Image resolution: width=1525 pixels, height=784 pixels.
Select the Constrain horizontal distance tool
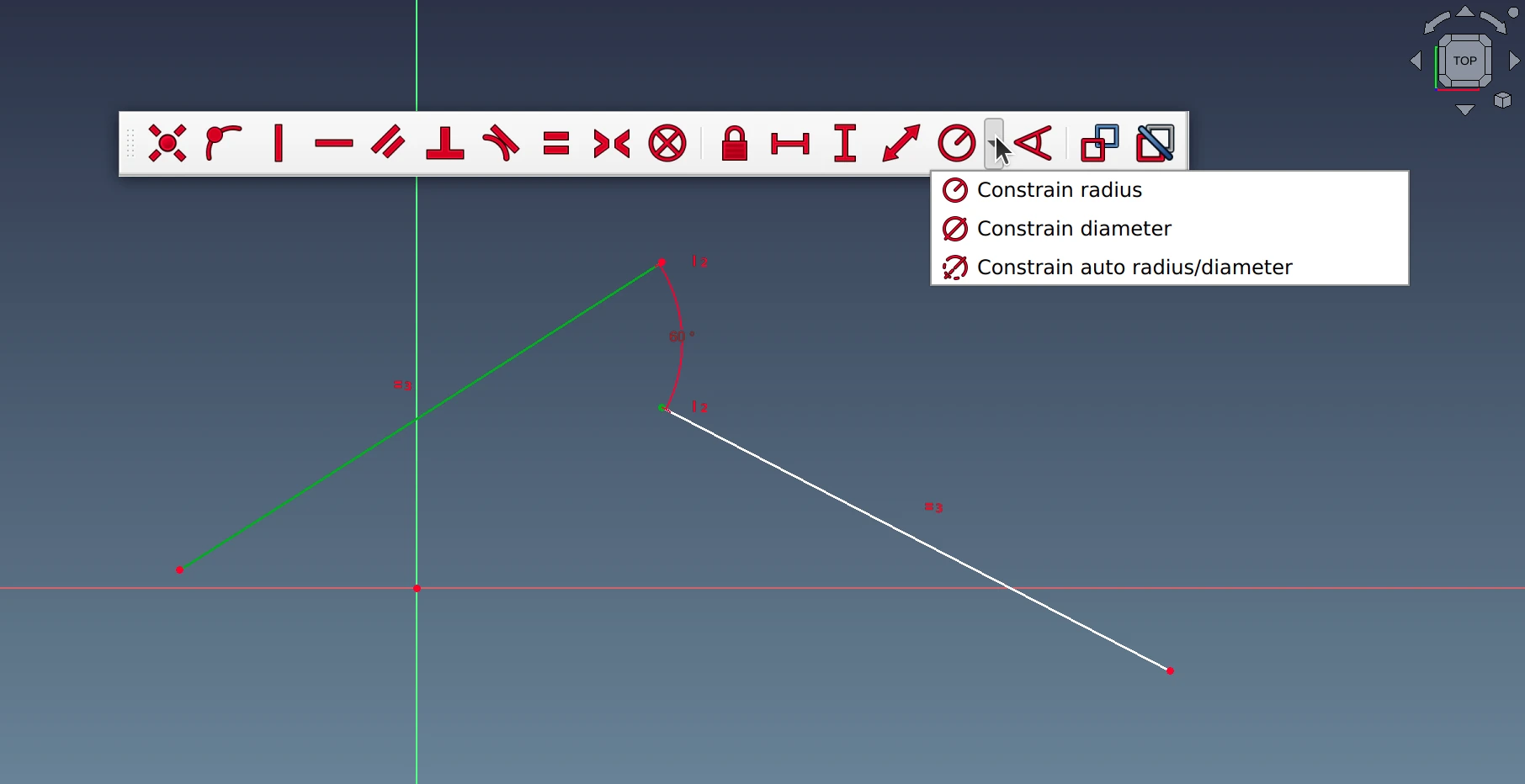pyautogui.click(x=790, y=144)
